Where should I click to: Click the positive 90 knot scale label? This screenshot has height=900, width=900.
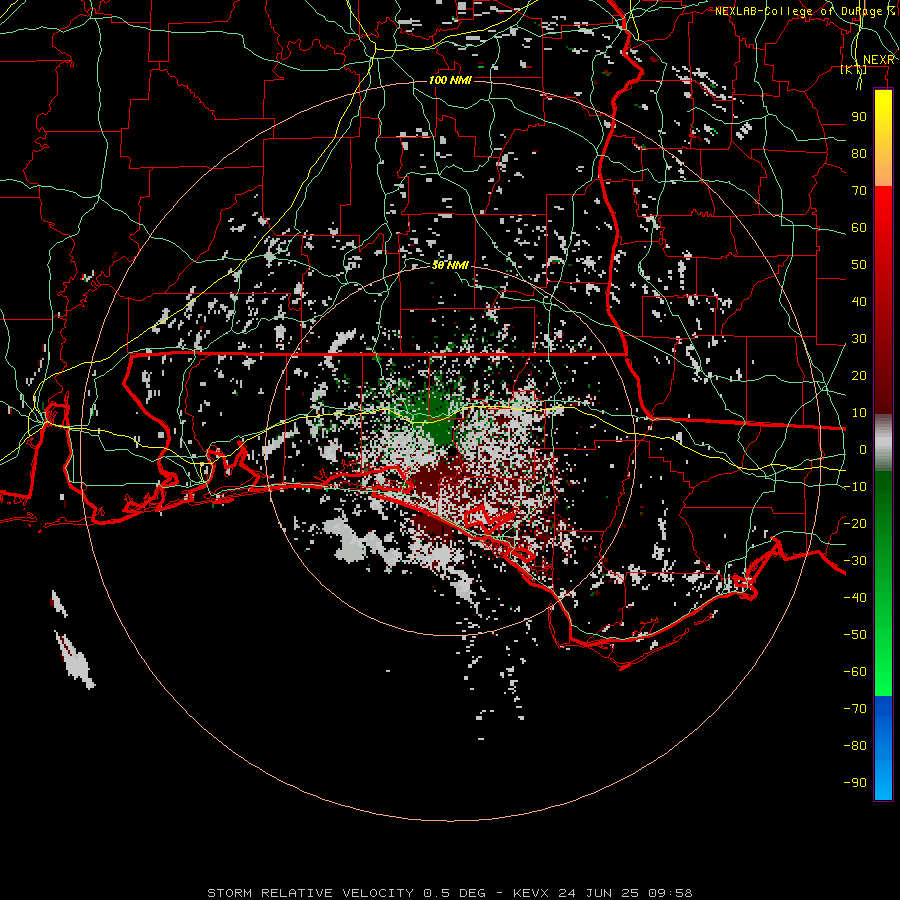[x=859, y=117]
